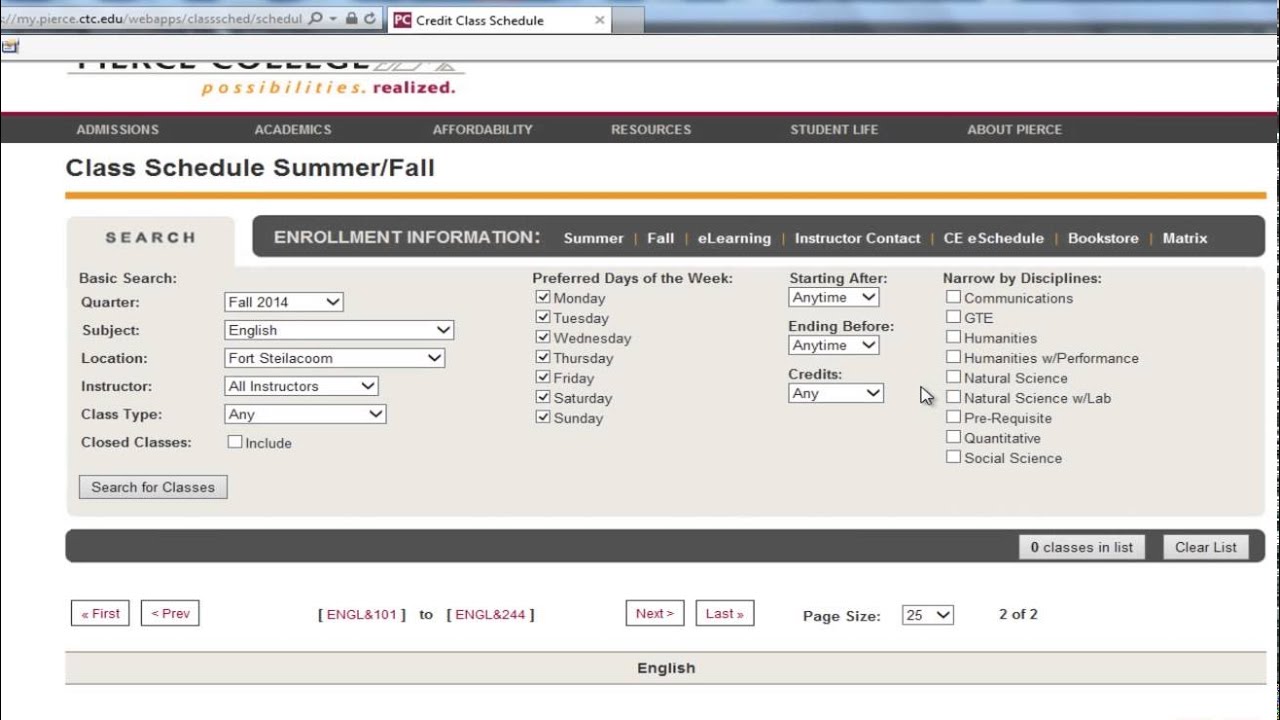The height and width of the screenshot is (720, 1280).
Task: Click the Summer enrollment link
Action: coord(594,238)
